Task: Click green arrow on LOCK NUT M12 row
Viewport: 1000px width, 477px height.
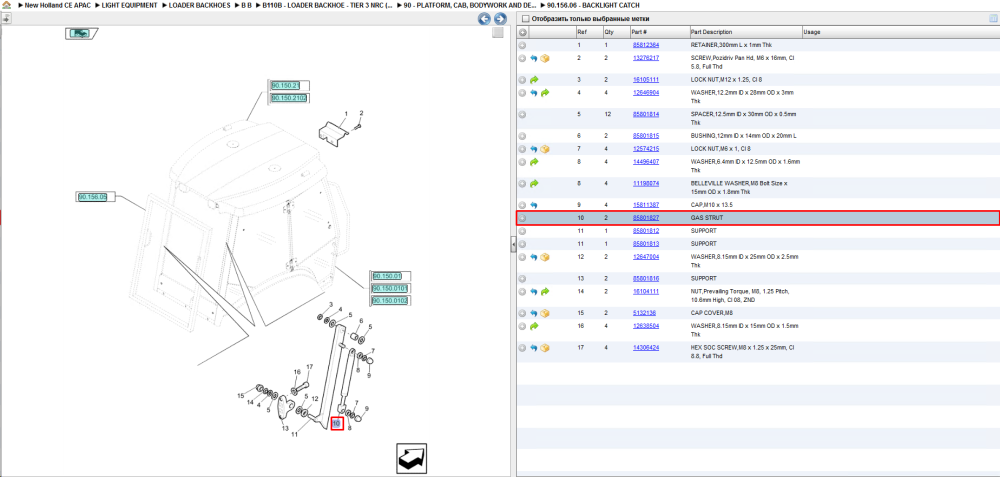Action: pyautogui.click(x=534, y=80)
